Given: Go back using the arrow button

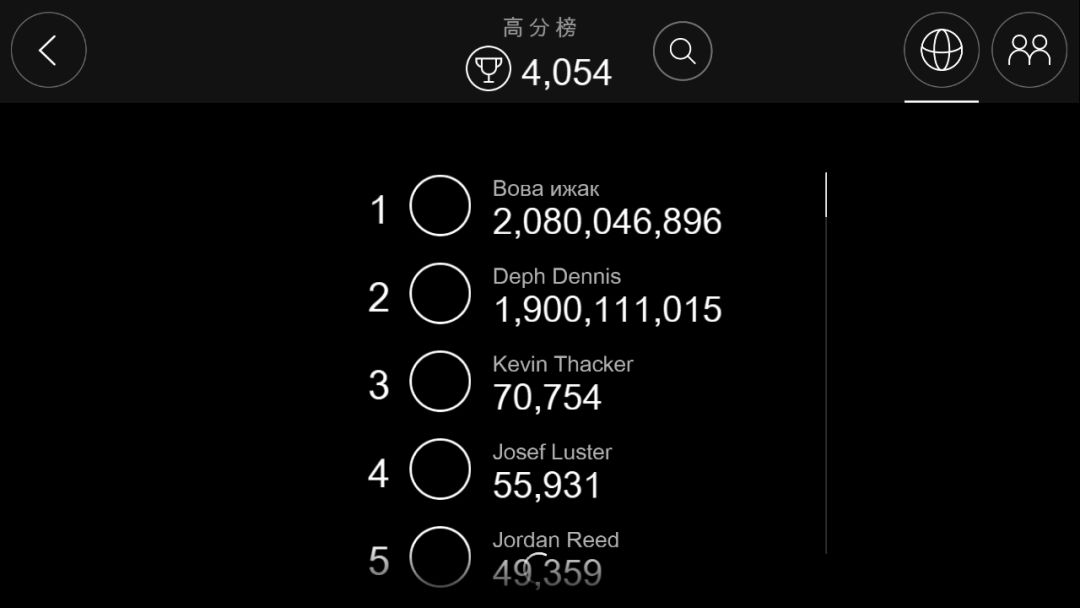Looking at the screenshot, I should pos(48,50).
